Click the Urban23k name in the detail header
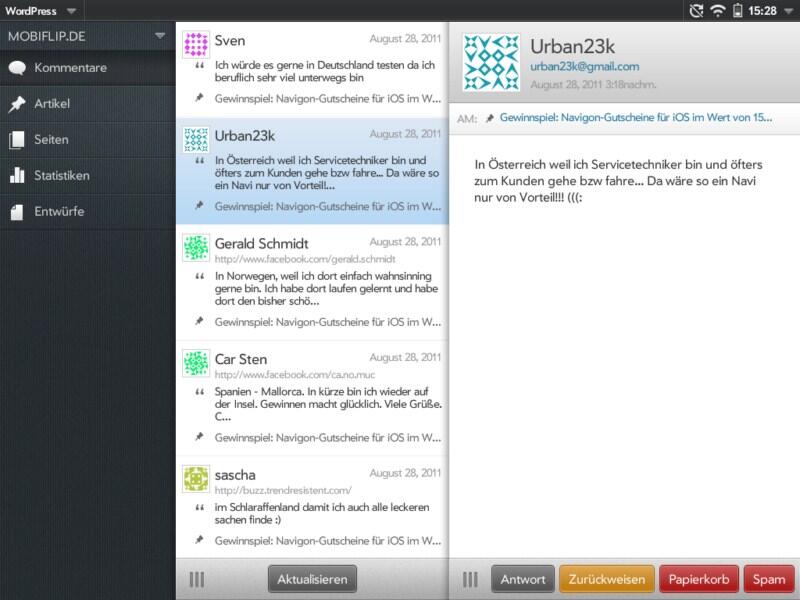The width and height of the screenshot is (800, 600). (572, 46)
